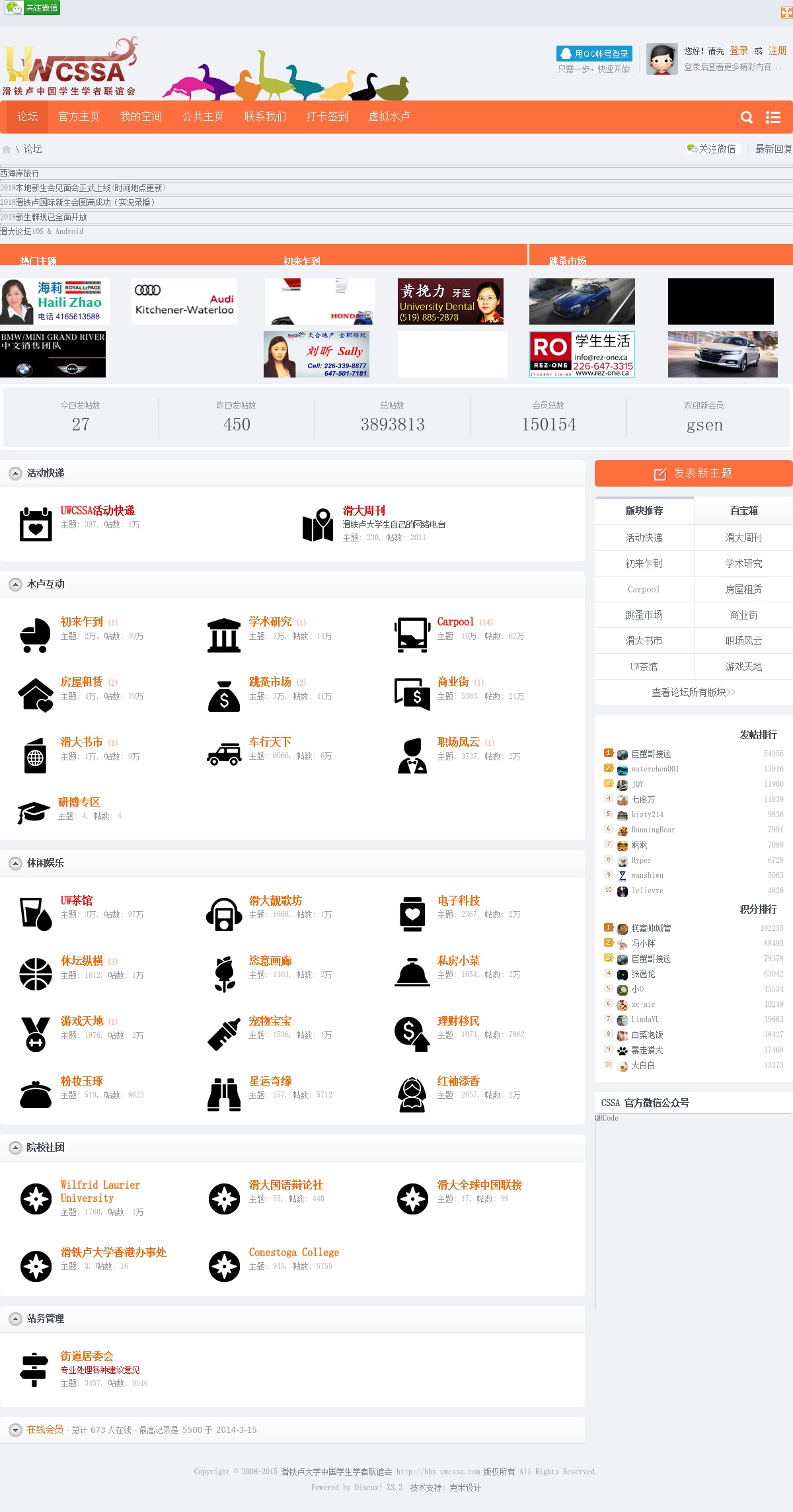Open 查看论坛所有版块 link
Viewport: 793px width, 1512px height.
click(693, 692)
